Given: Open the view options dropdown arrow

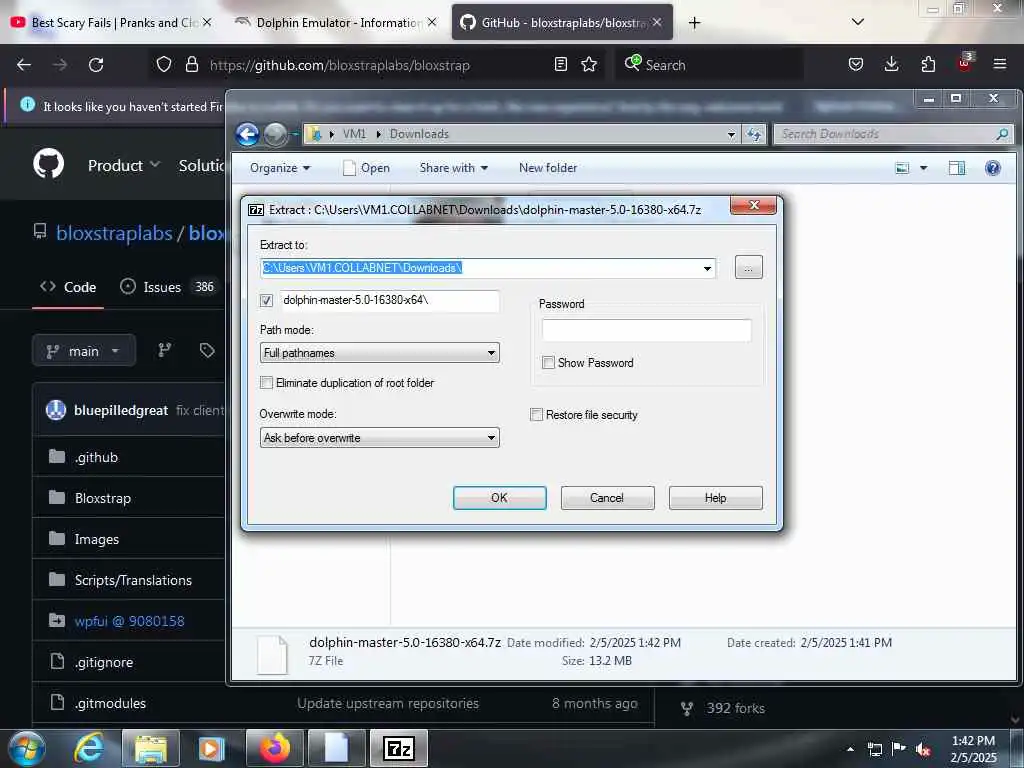Looking at the screenshot, I should [923, 168].
